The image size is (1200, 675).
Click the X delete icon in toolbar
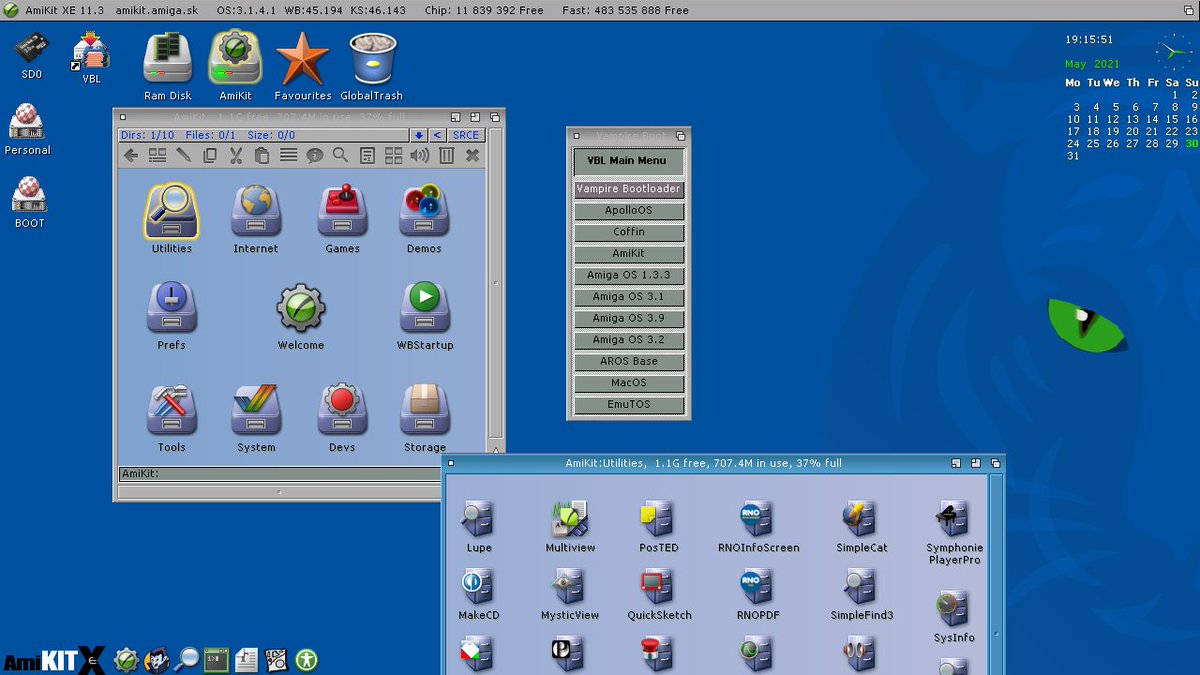click(472, 155)
